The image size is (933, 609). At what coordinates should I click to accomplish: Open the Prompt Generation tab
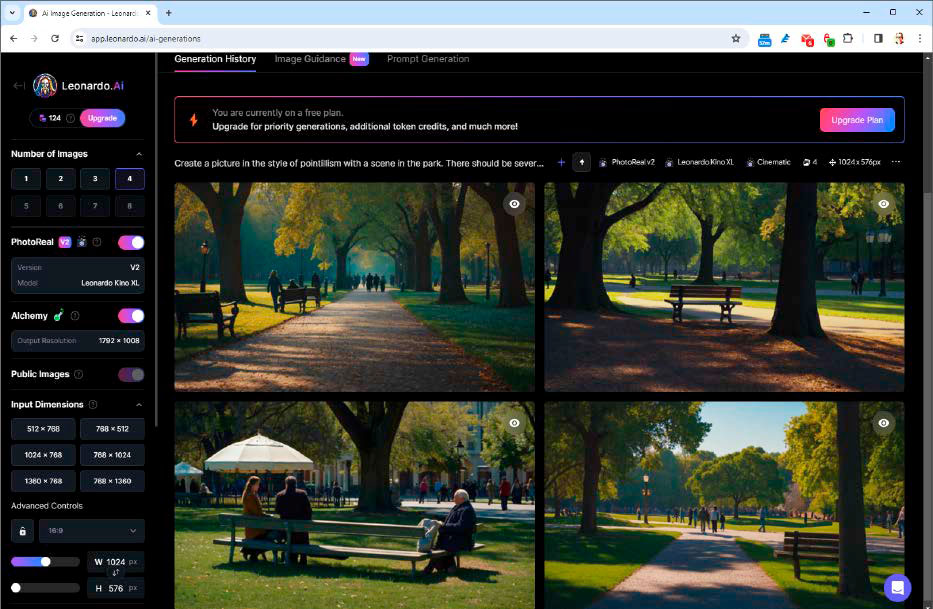[x=427, y=59]
